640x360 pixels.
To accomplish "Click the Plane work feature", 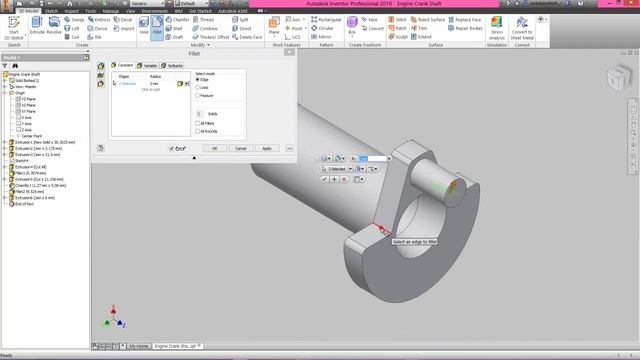I will 274,26.
